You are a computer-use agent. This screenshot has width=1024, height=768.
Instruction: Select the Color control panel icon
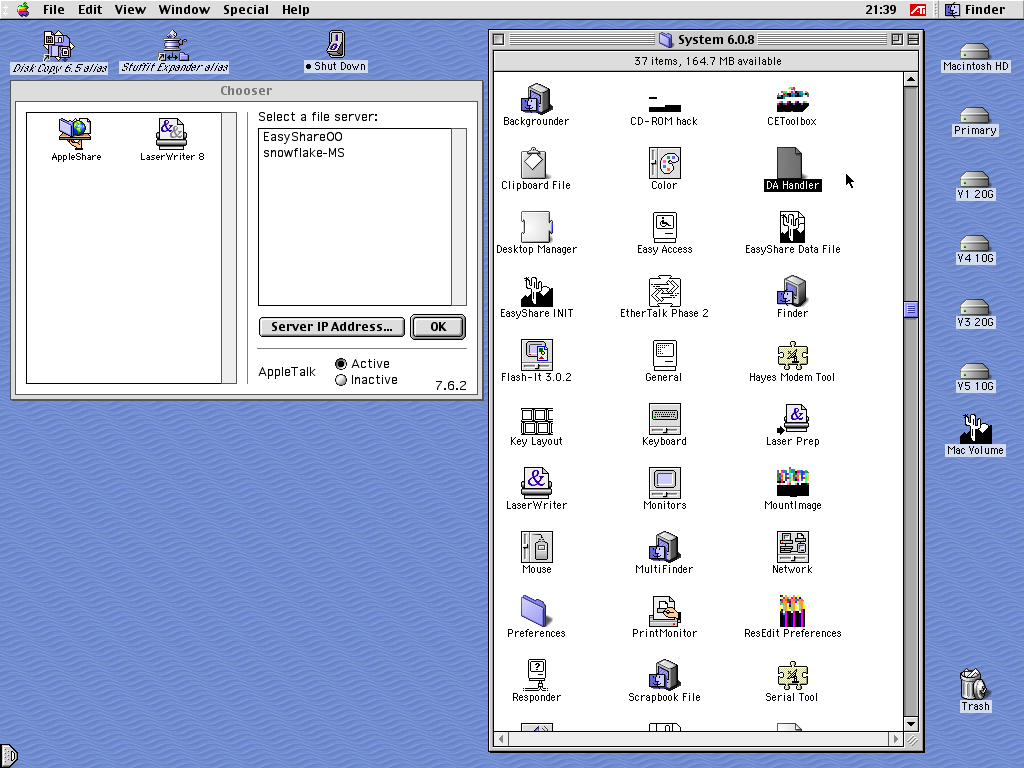(x=664, y=163)
